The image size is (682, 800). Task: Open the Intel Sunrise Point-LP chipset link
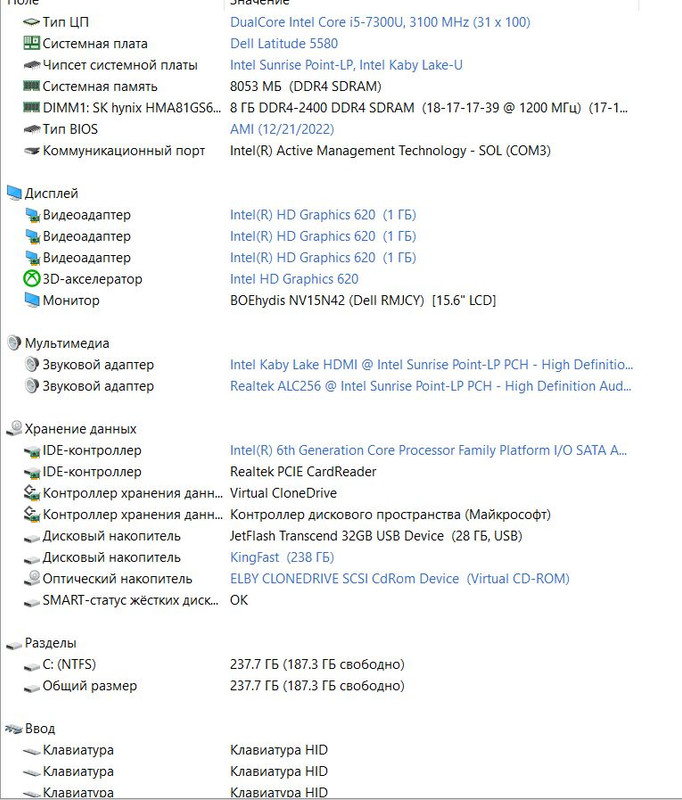coord(346,65)
